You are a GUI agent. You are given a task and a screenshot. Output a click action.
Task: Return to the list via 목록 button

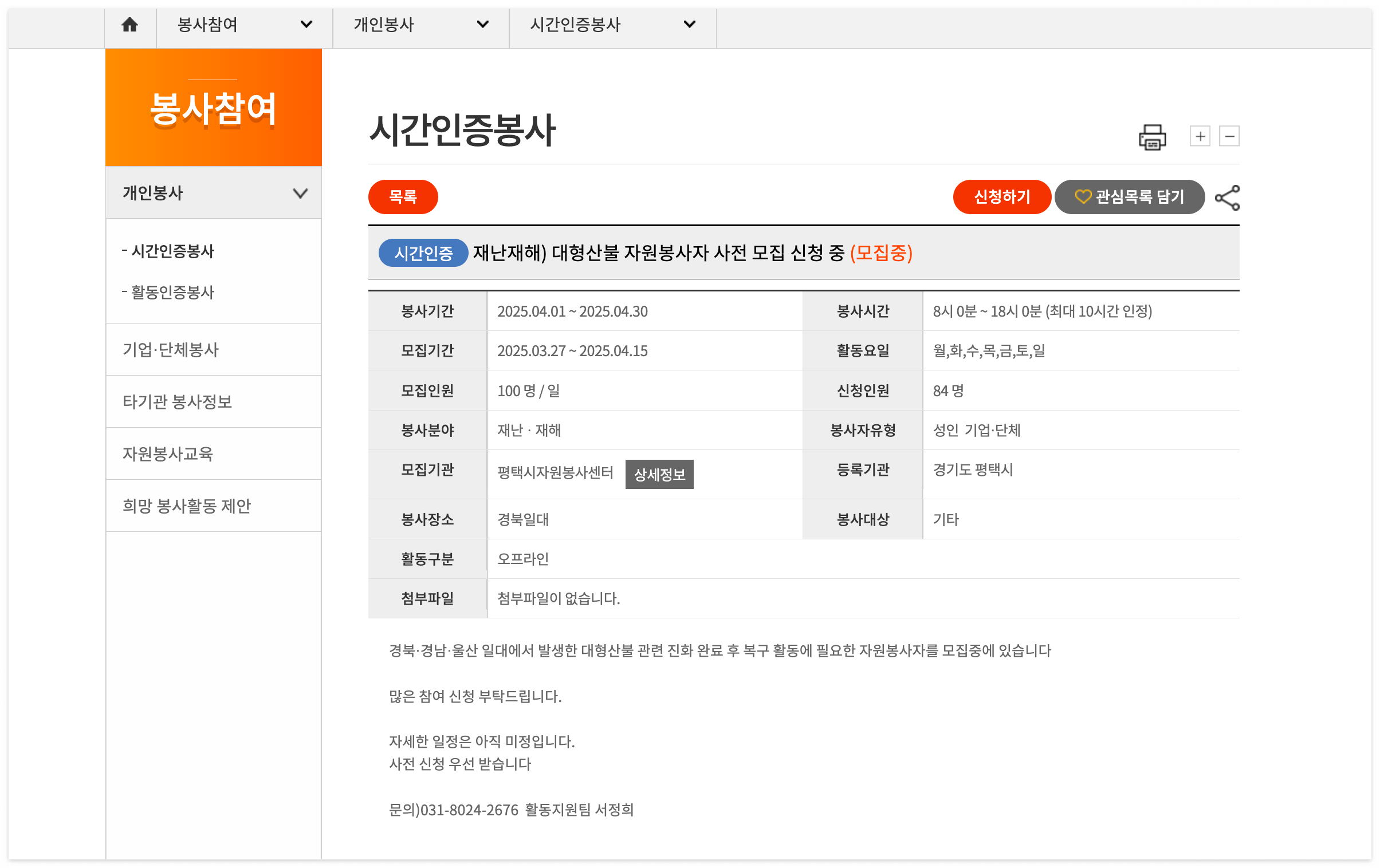point(403,196)
